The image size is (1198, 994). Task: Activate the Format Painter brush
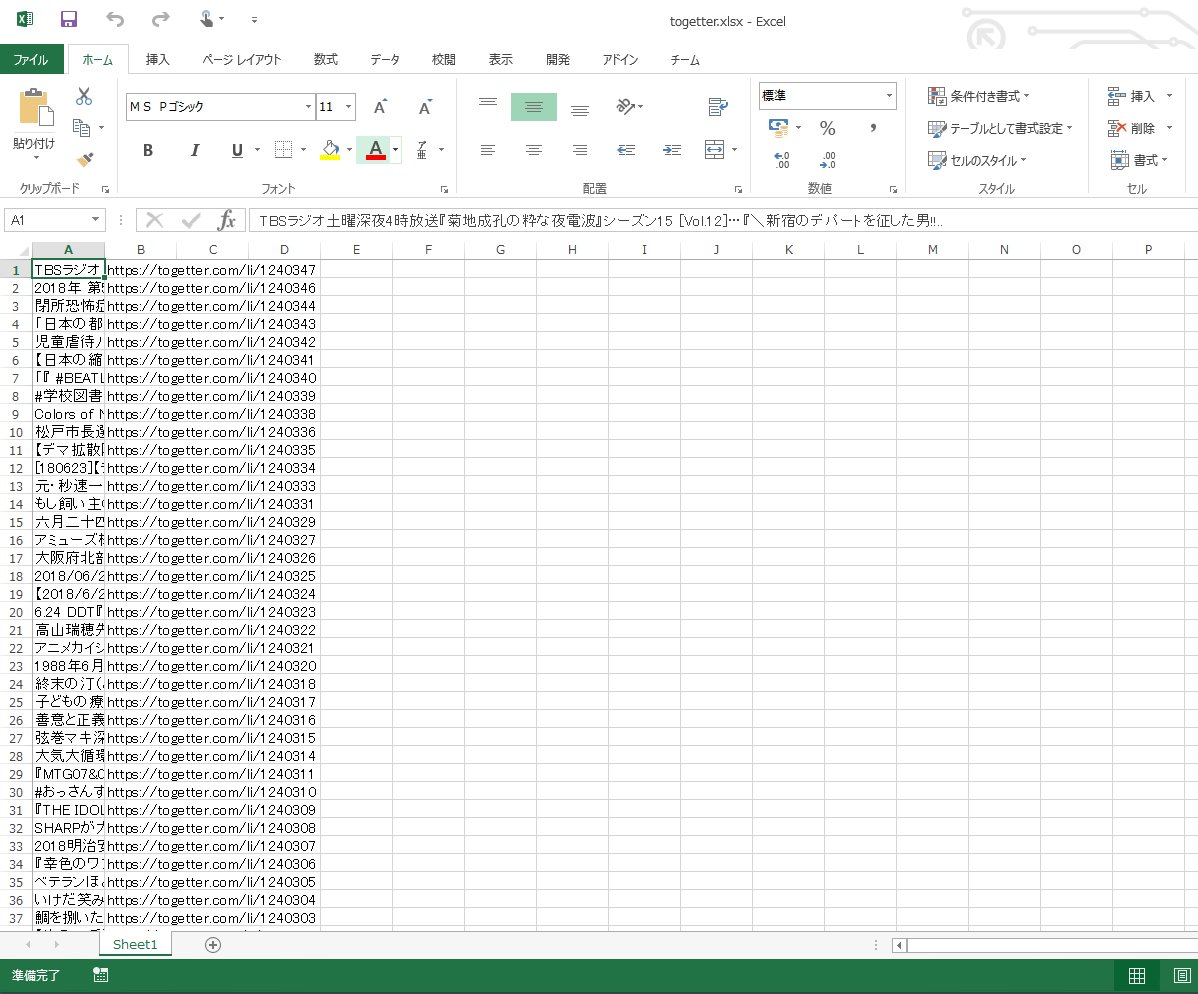(x=84, y=159)
